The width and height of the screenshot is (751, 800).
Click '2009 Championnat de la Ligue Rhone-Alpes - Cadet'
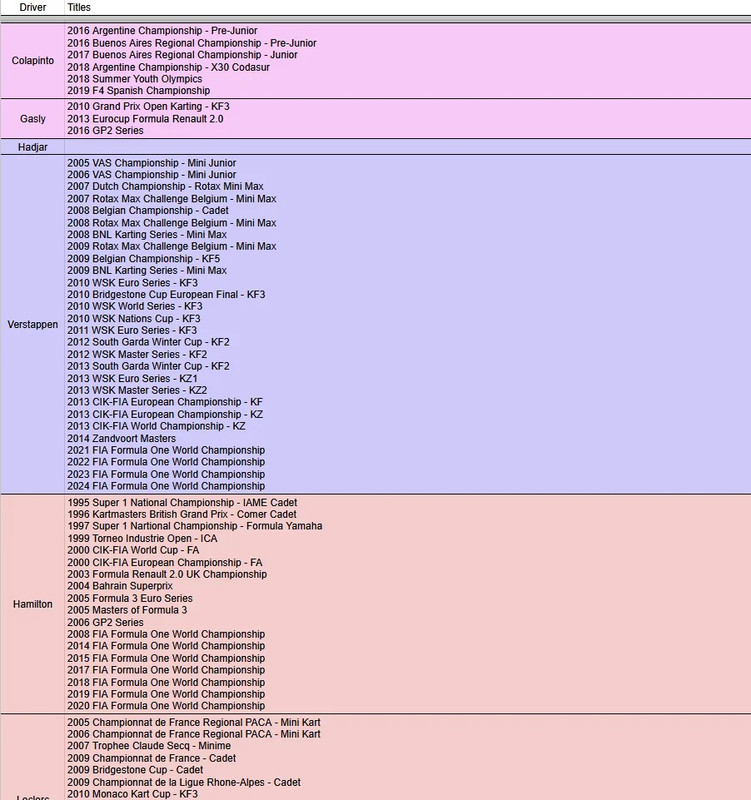pos(184,782)
